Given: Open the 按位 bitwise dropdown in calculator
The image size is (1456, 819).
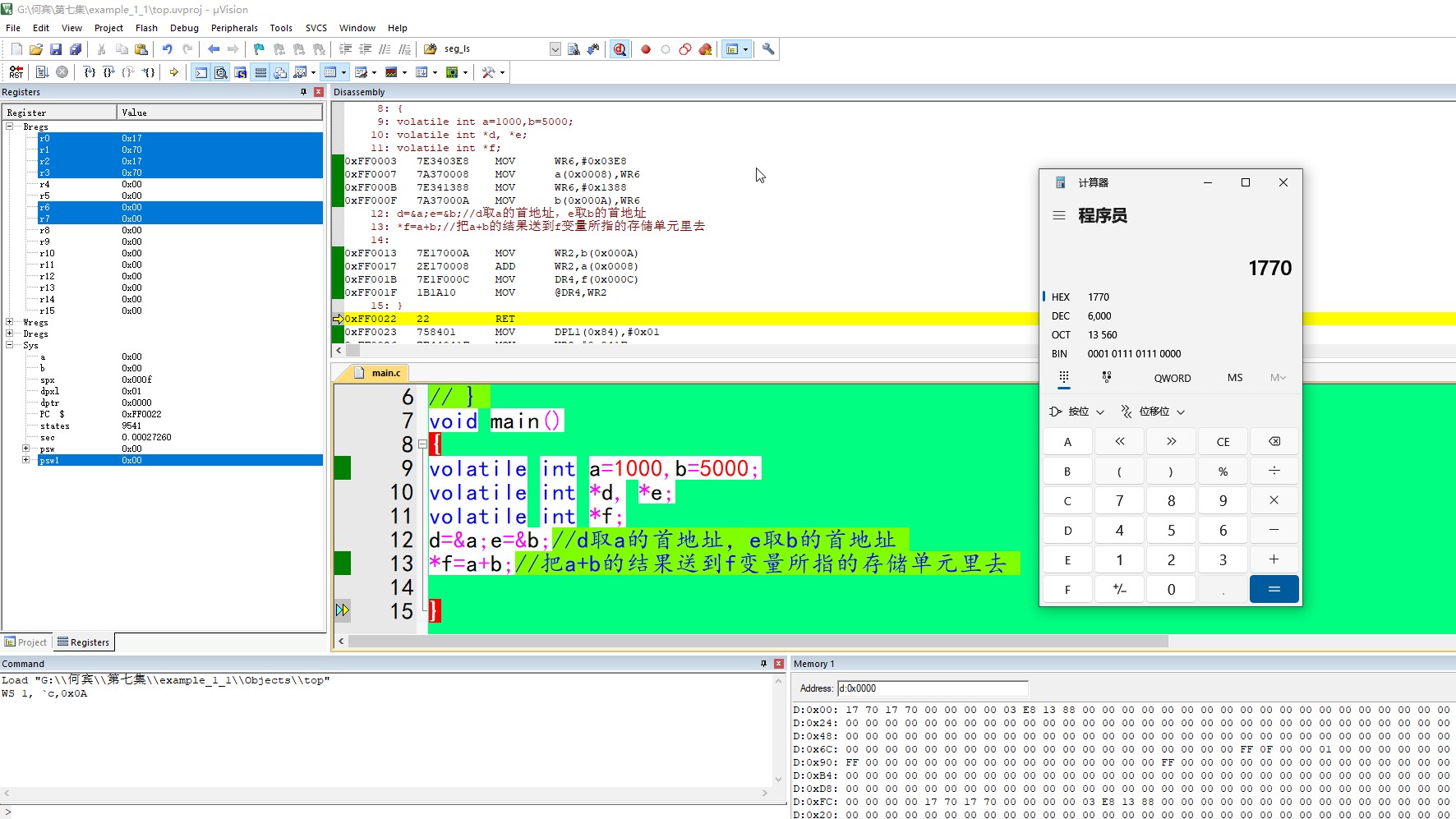Looking at the screenshot, I should pos(1077,412).
